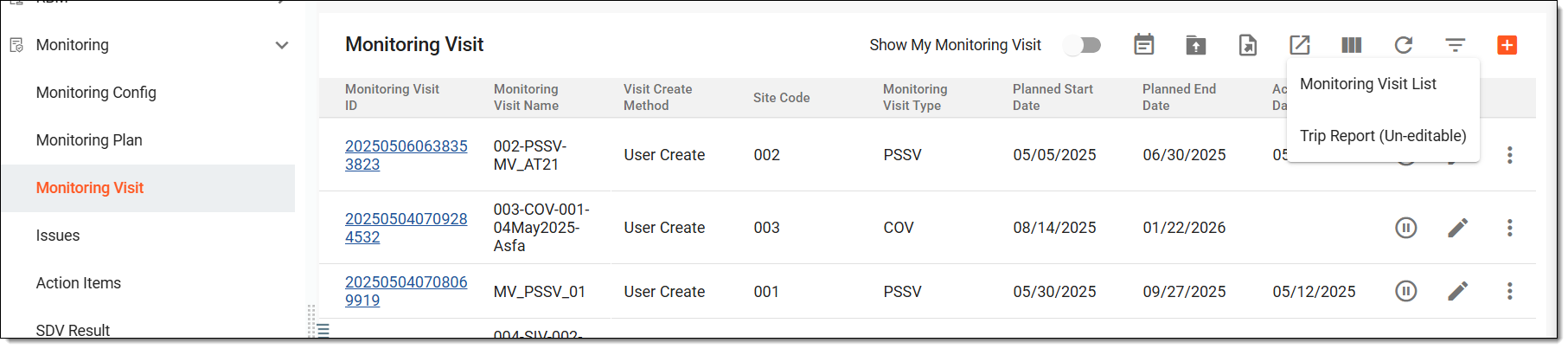Click the 003-COV-001-04May2025-Asfa name cell
Screen dimensions: 1568x349
point(541,228)
